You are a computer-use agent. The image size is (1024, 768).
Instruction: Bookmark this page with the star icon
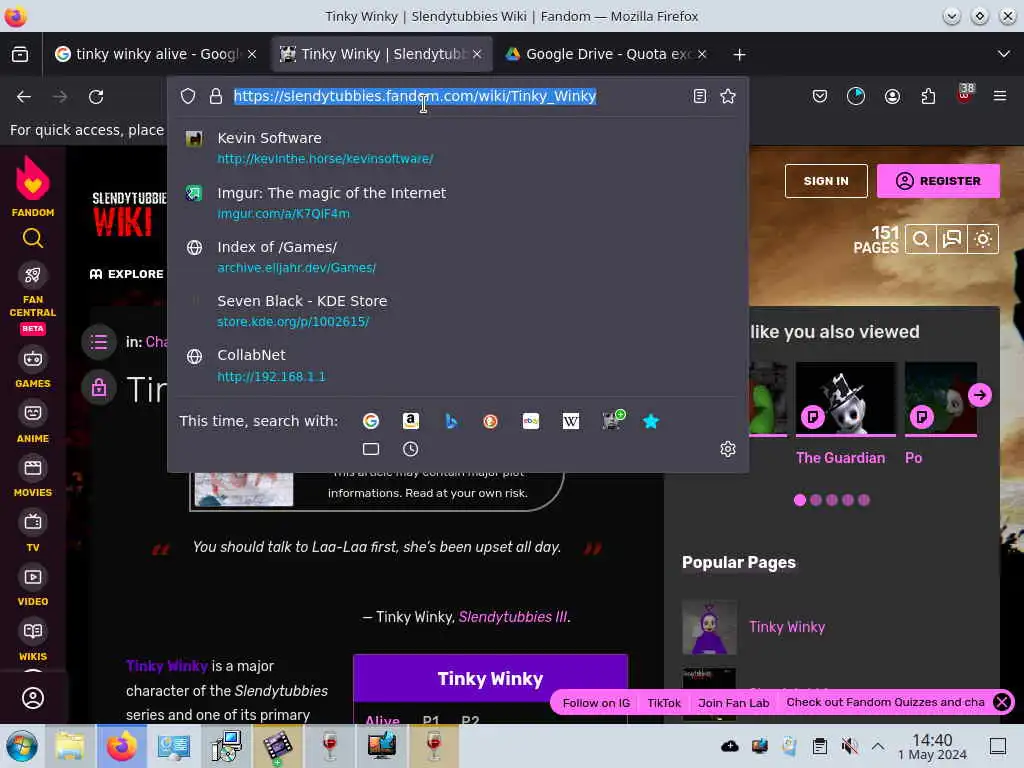(x=728, y=96)
